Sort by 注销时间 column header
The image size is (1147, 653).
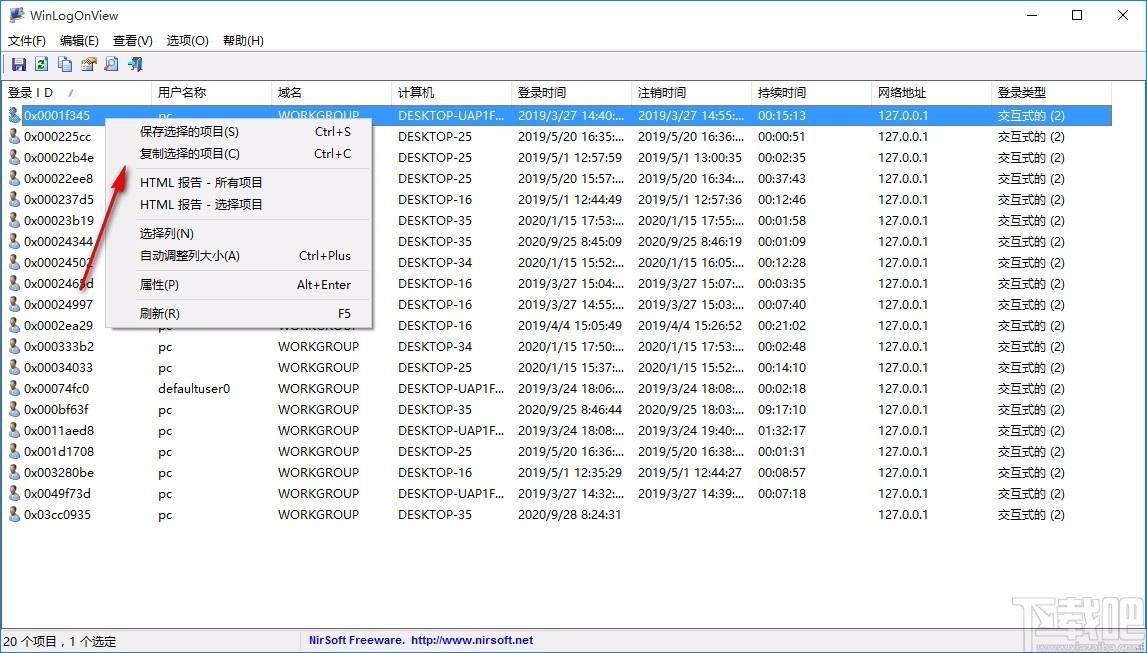point(691,93)
